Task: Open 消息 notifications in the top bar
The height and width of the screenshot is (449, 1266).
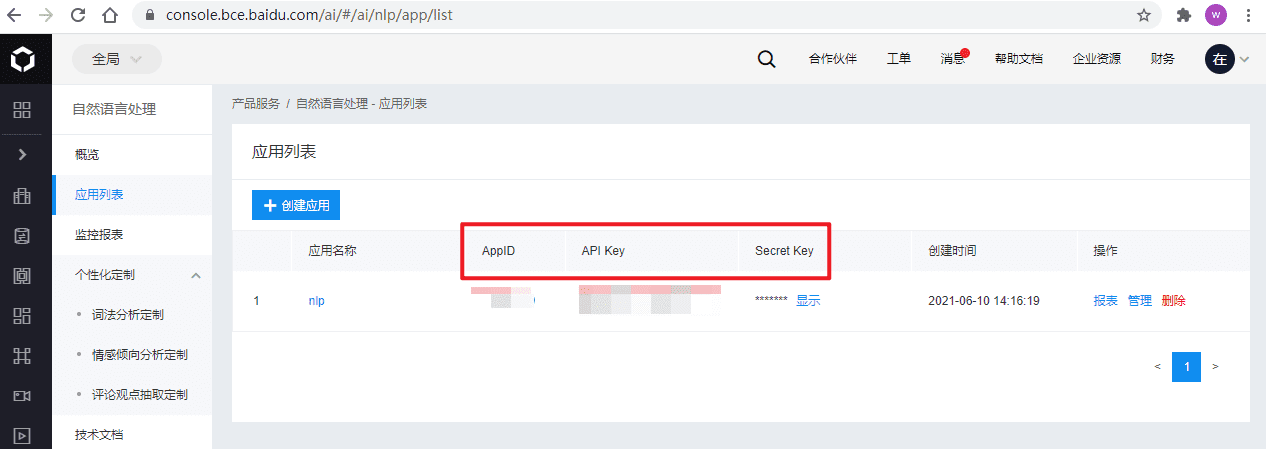Action: pos(953,59)
